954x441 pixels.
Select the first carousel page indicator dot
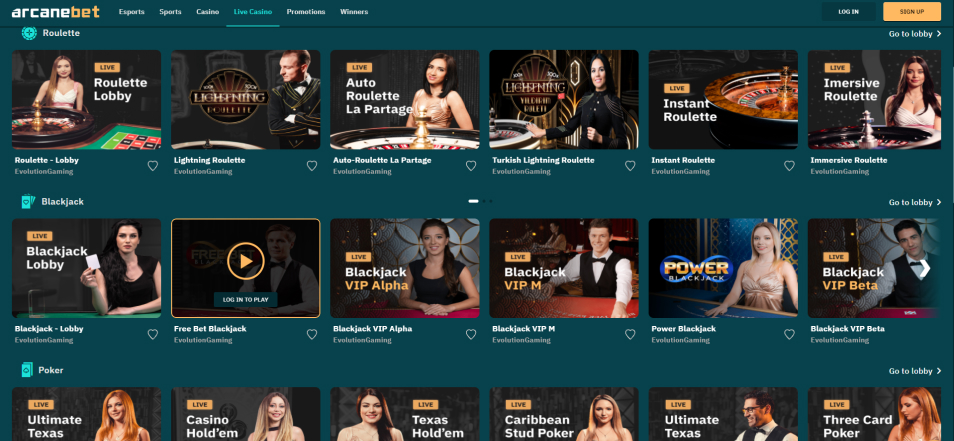(x=473, y=201)
